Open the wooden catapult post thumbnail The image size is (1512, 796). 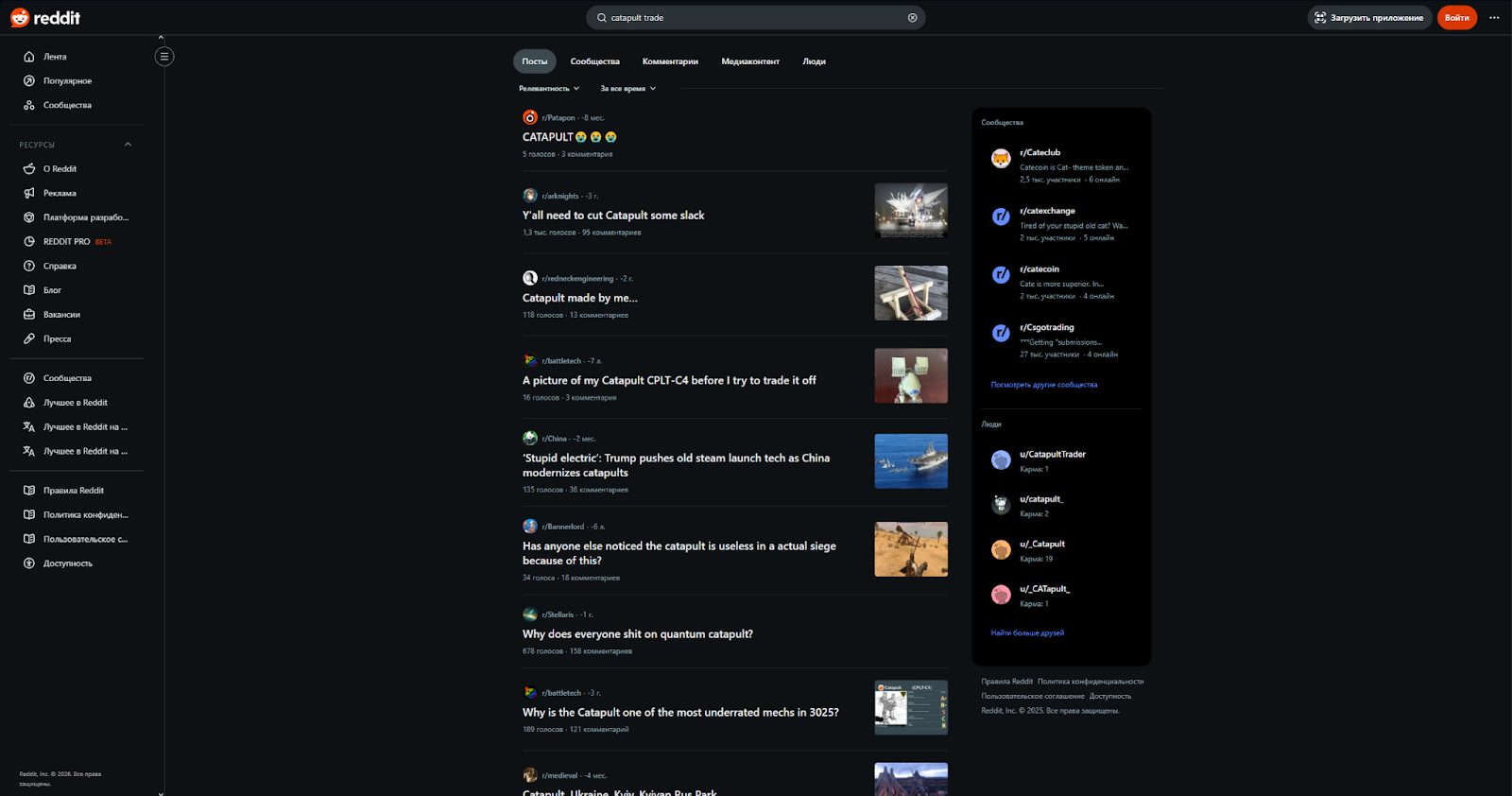(910, 293)
